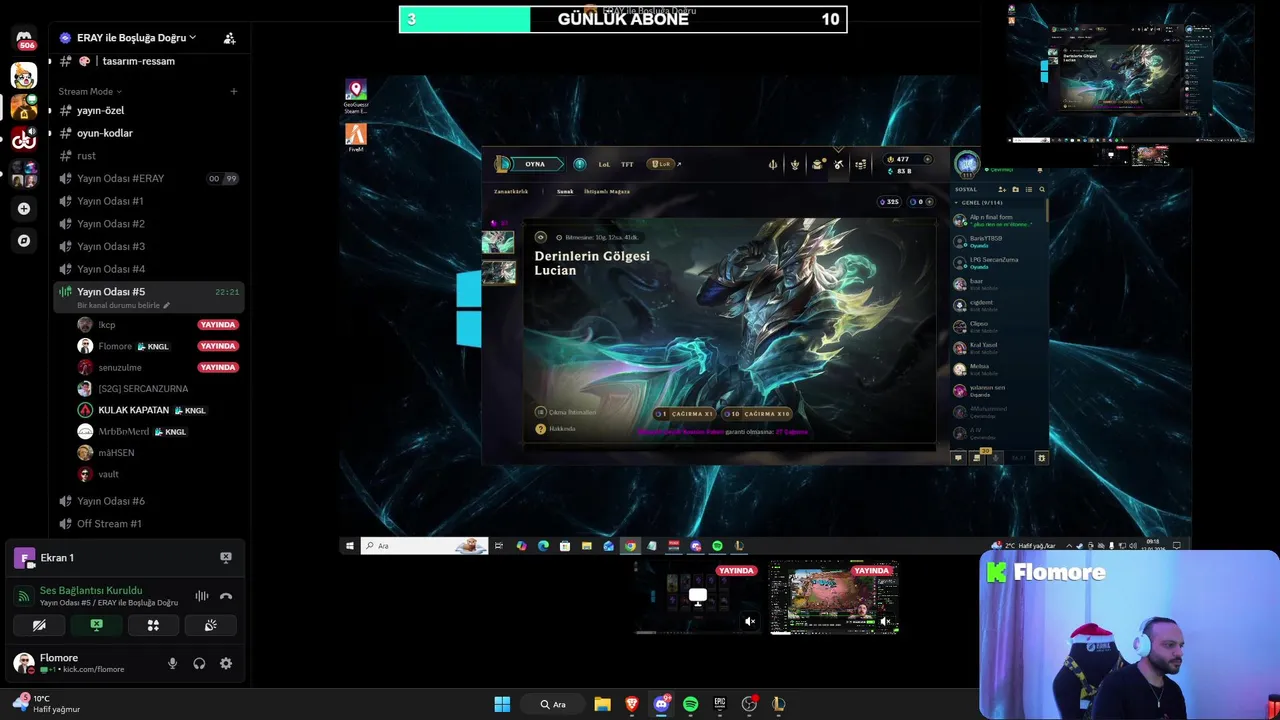Toggle camera on in voice panel
Screen dimensions: 1280x720
tap(39, 625)
